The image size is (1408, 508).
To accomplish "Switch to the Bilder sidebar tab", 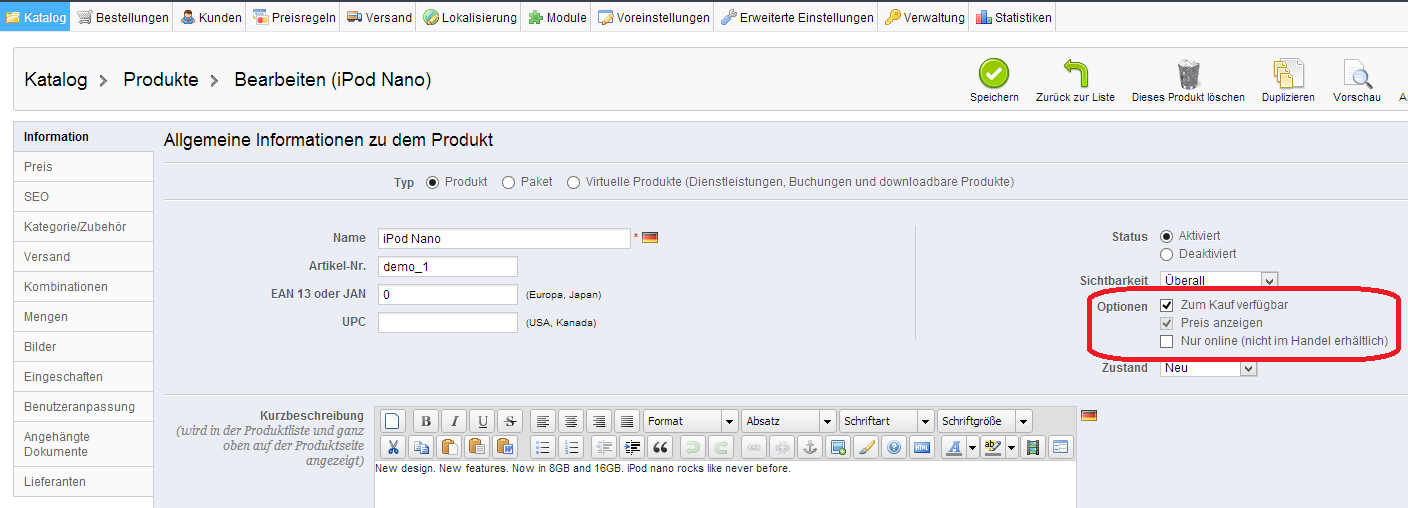I will (x=83, y=347).
